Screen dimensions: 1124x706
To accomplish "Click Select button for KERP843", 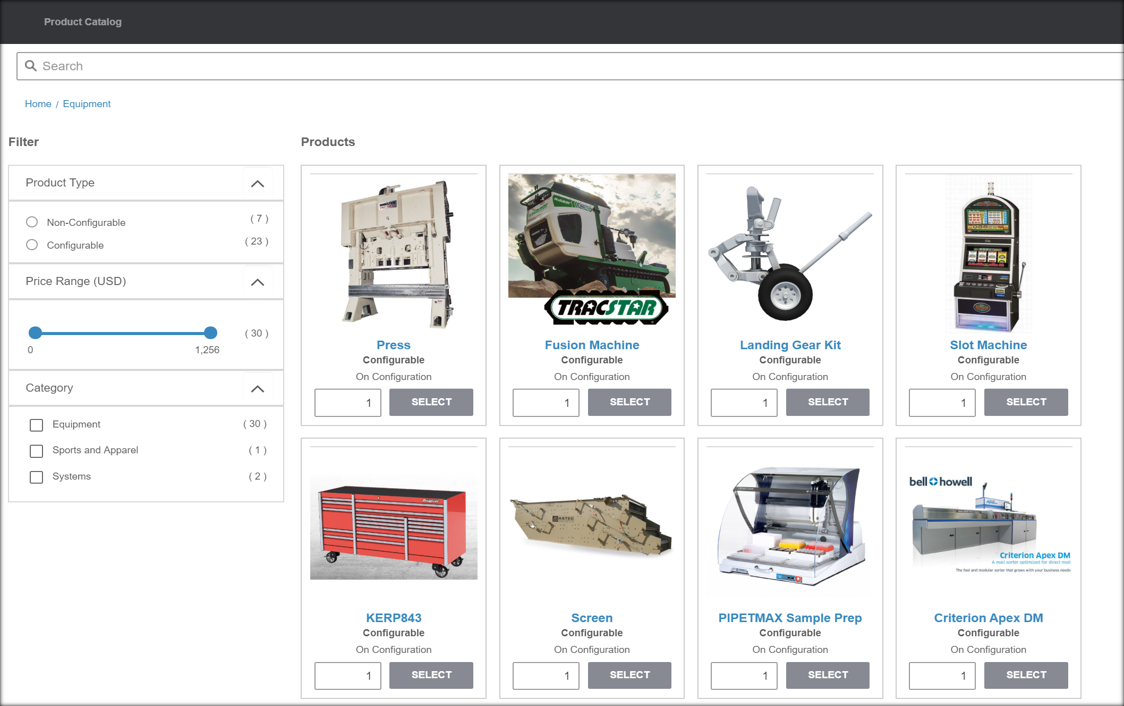I will (x=431, y=675).
